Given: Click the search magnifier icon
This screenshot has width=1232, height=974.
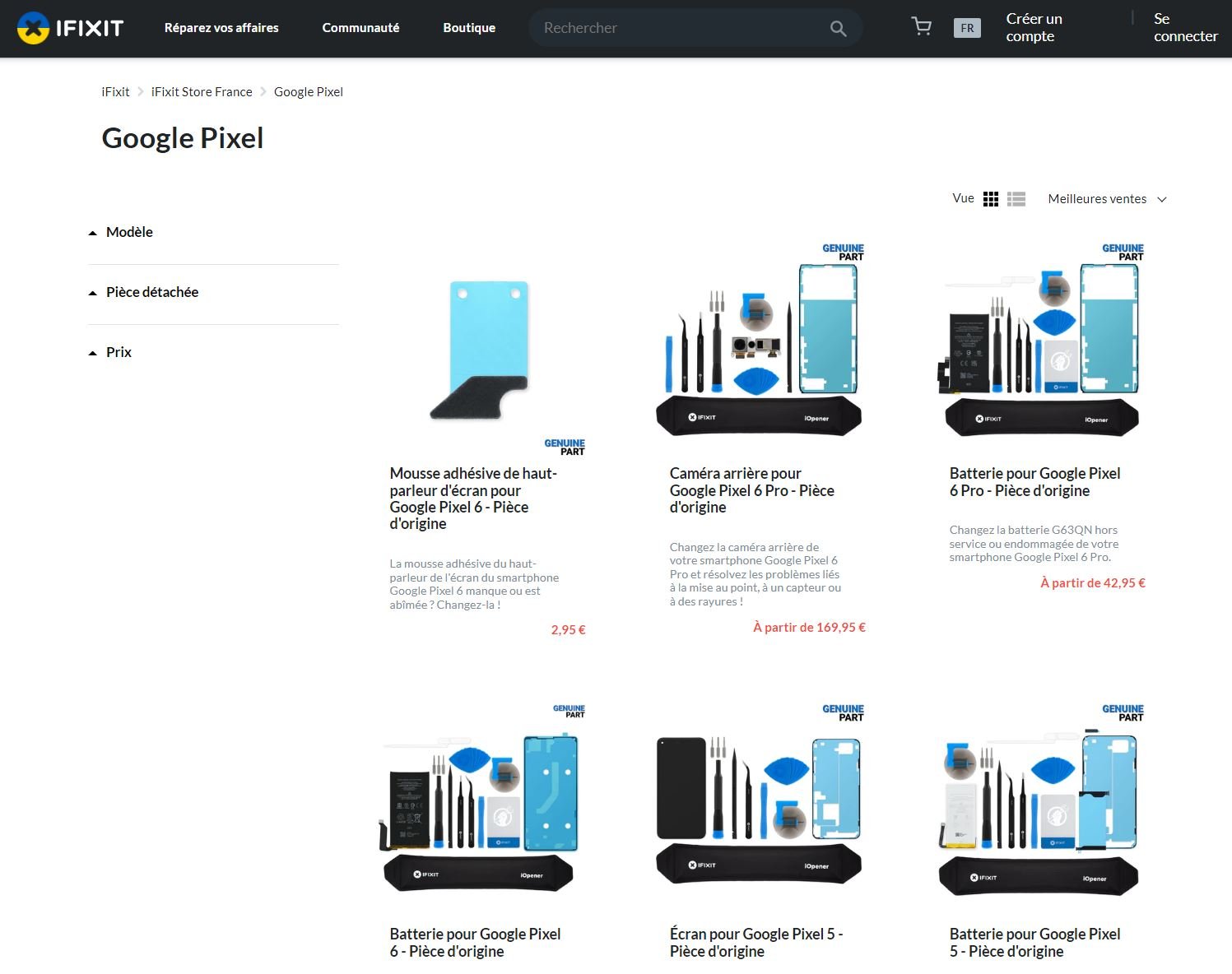Looking at the screenshot, I should pyautogui.click(x=838, y=28).
